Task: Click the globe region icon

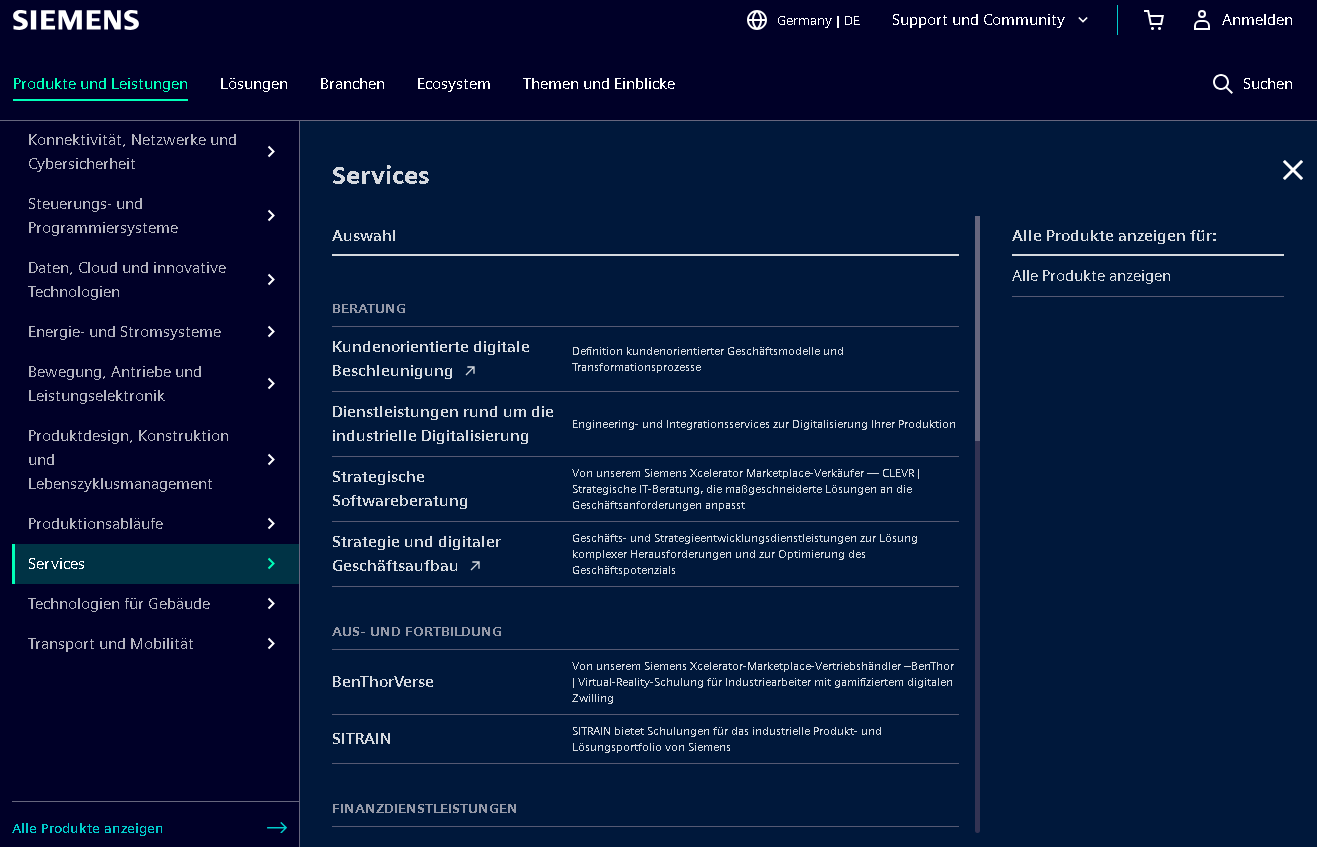Action: (x=757, y=20)
